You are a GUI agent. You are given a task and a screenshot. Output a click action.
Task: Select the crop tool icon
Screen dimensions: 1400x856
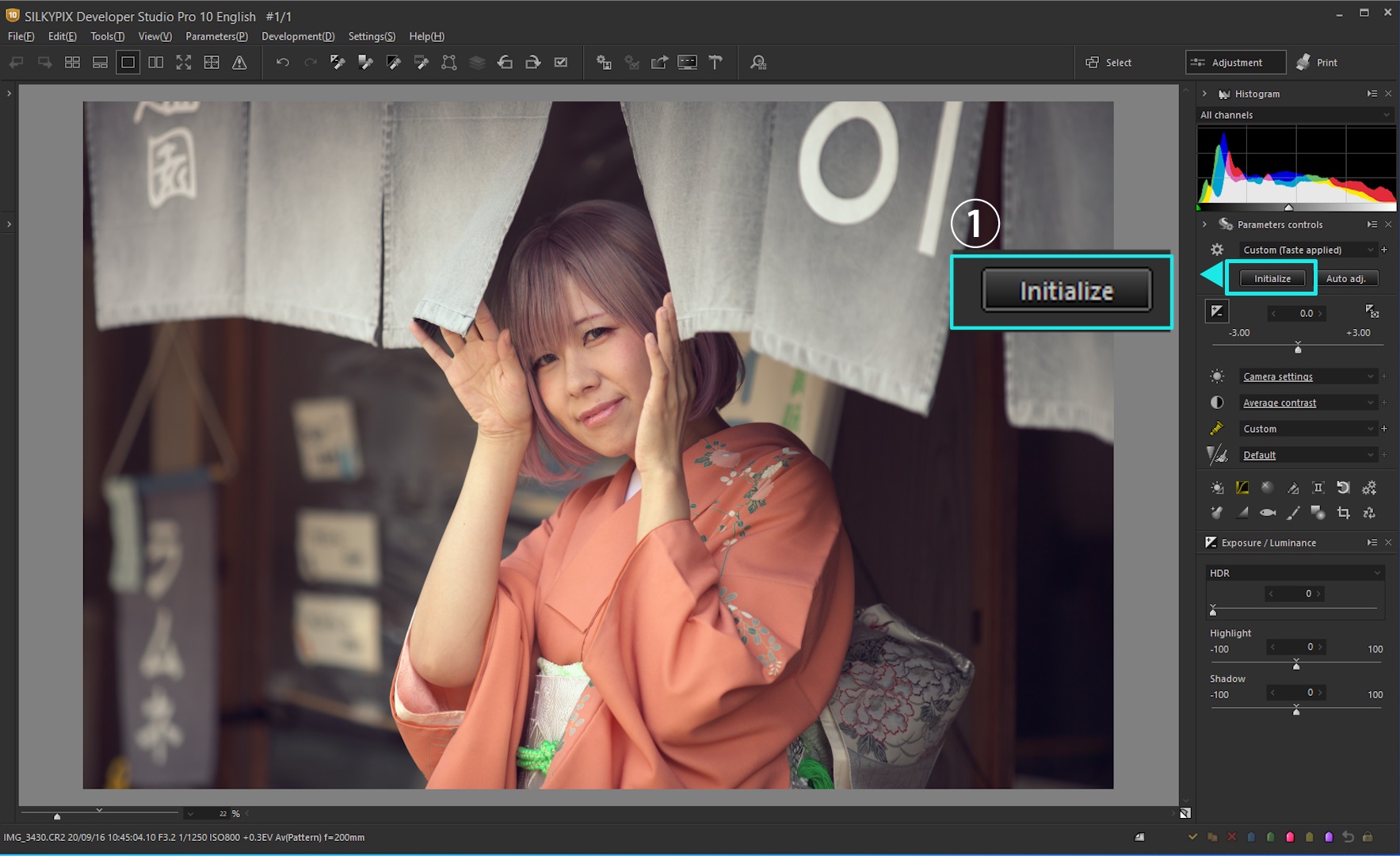[1344, 513]
